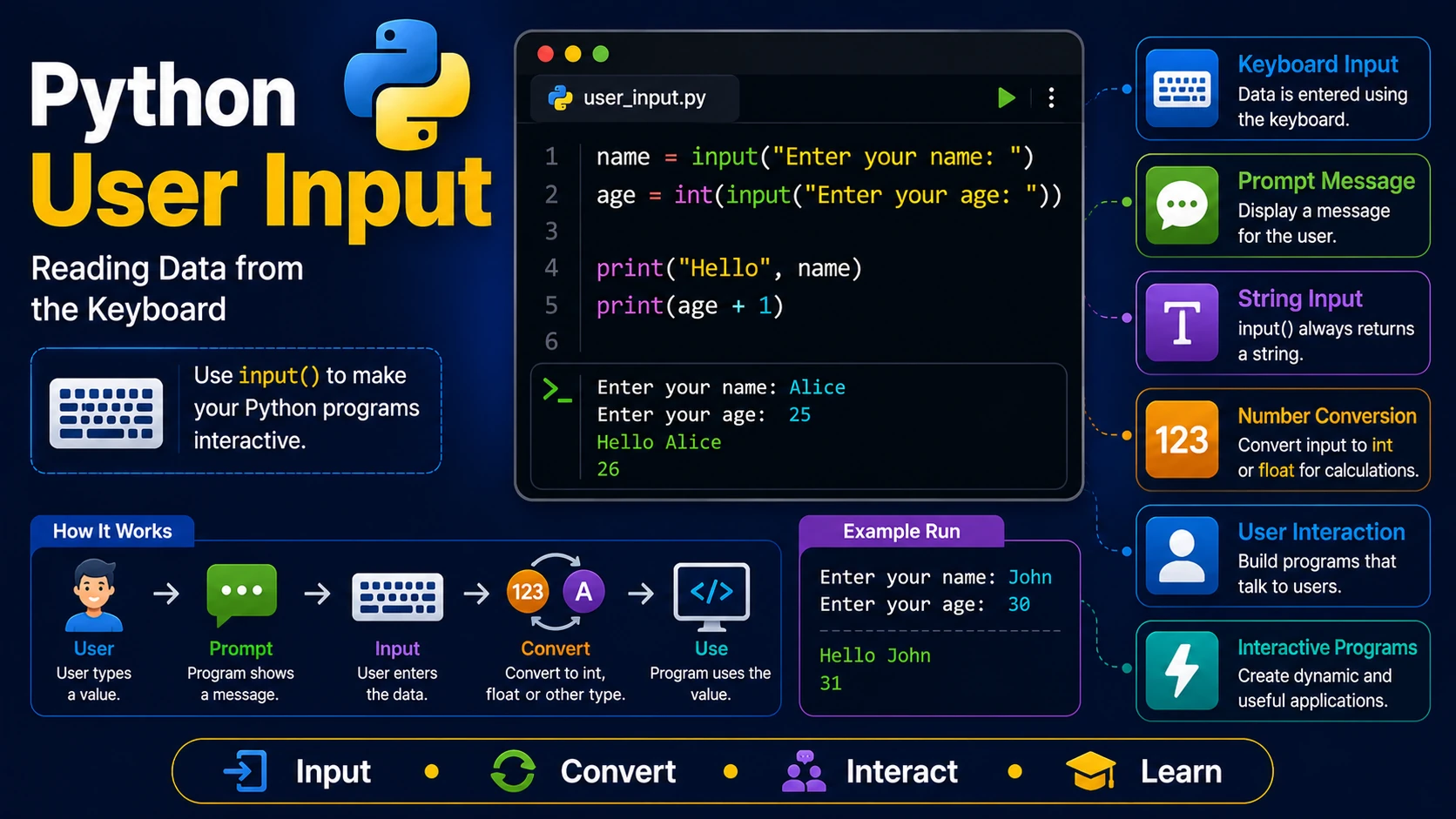
Task: Click the User Interaction person icon
Action: coord(1182,556)
